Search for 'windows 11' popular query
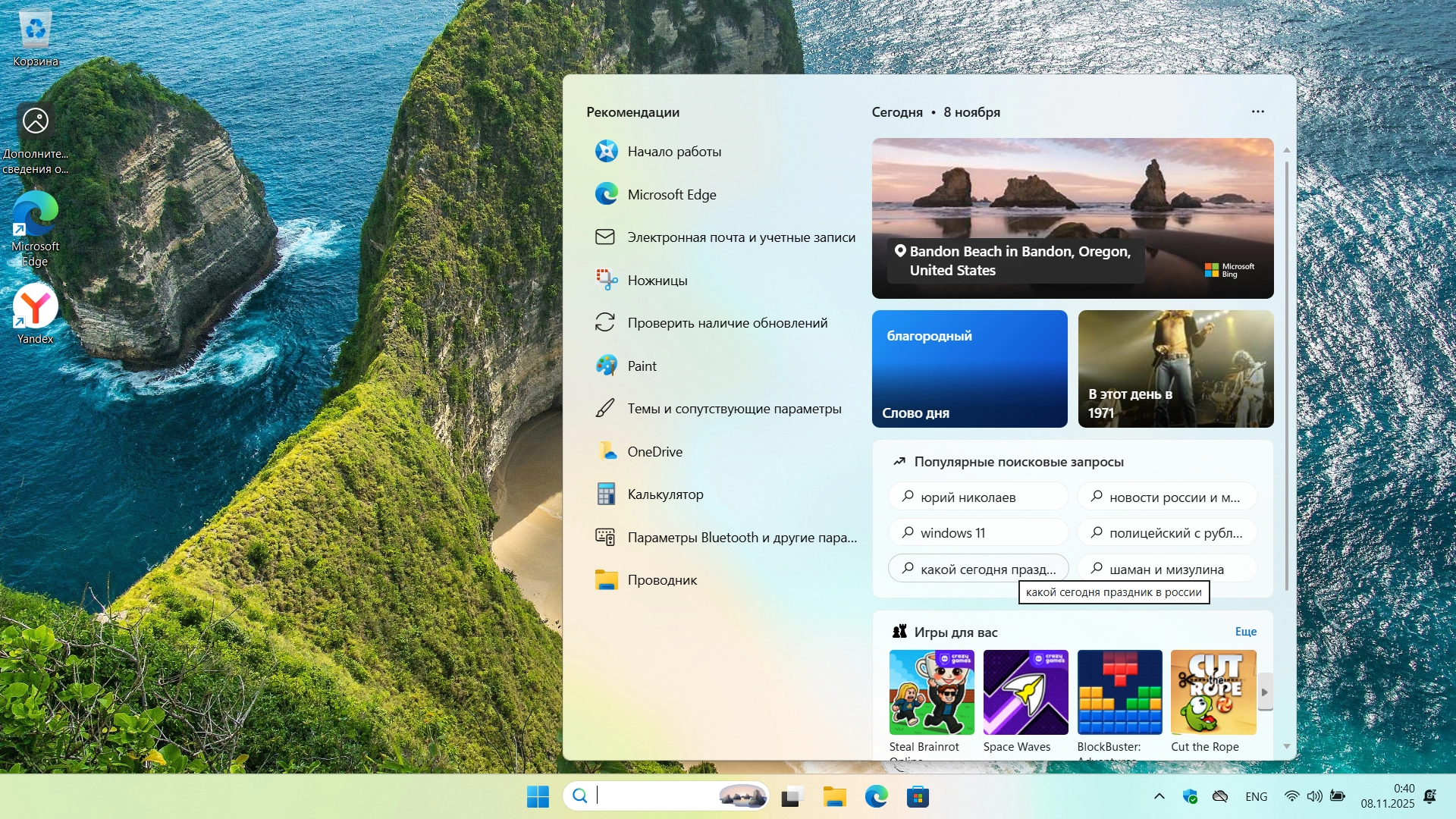Screen dimensions: 1456x819 point(978,533)
